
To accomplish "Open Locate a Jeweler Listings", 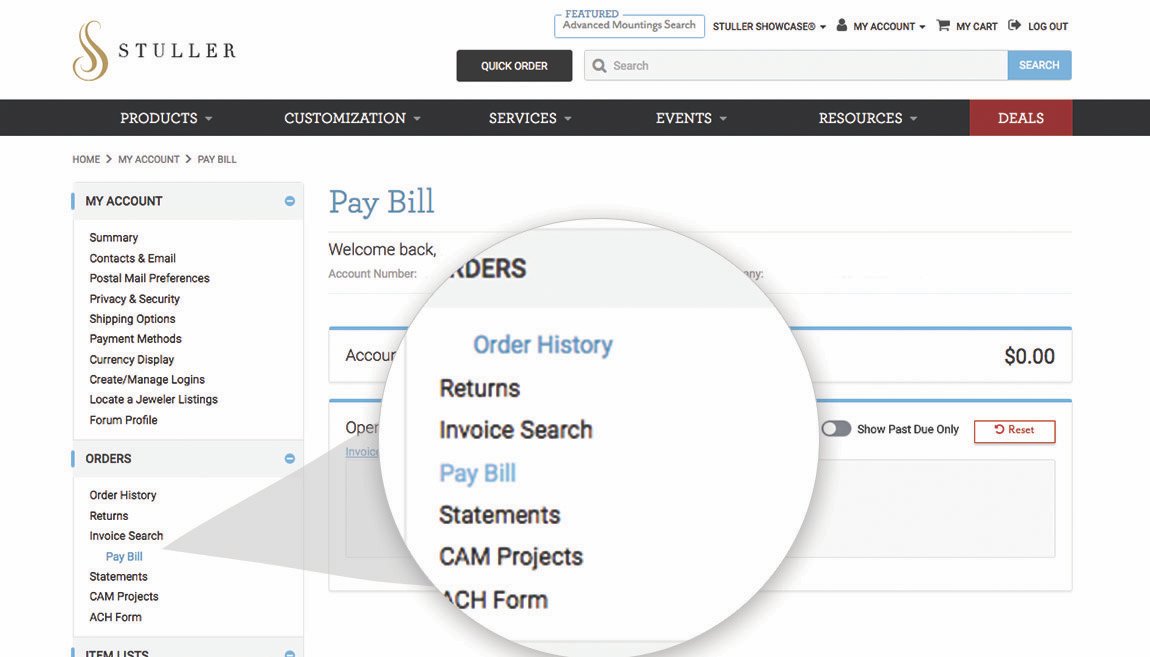I will point(153,400).
